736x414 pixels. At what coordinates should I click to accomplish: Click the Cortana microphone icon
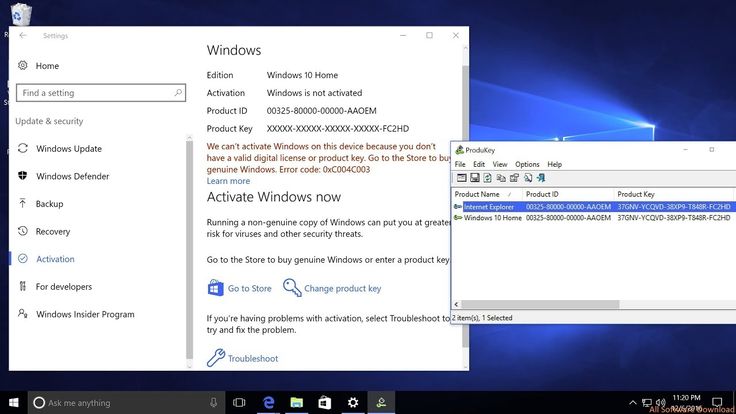coord(214,402)
